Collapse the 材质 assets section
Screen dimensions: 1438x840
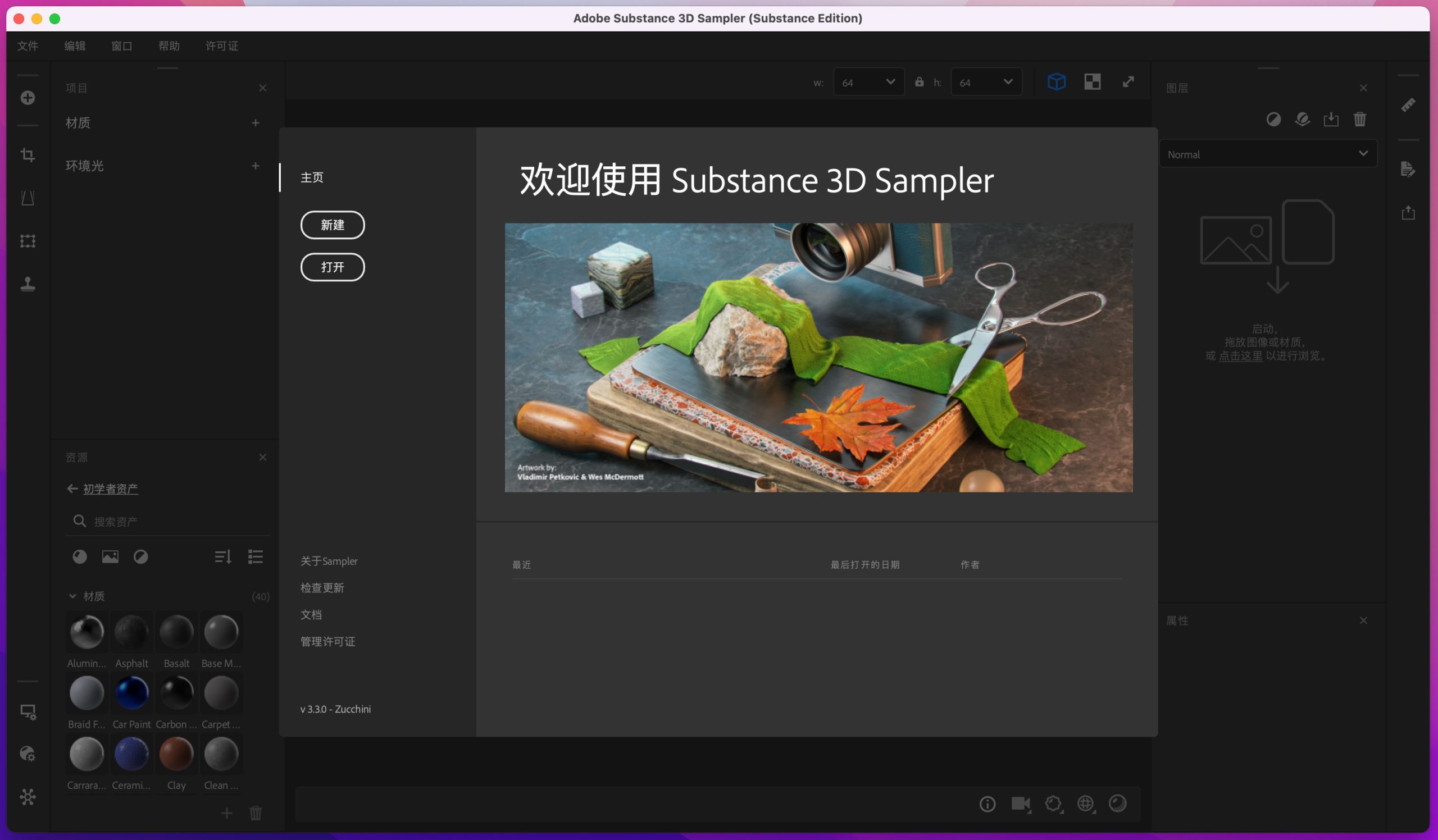72,596
